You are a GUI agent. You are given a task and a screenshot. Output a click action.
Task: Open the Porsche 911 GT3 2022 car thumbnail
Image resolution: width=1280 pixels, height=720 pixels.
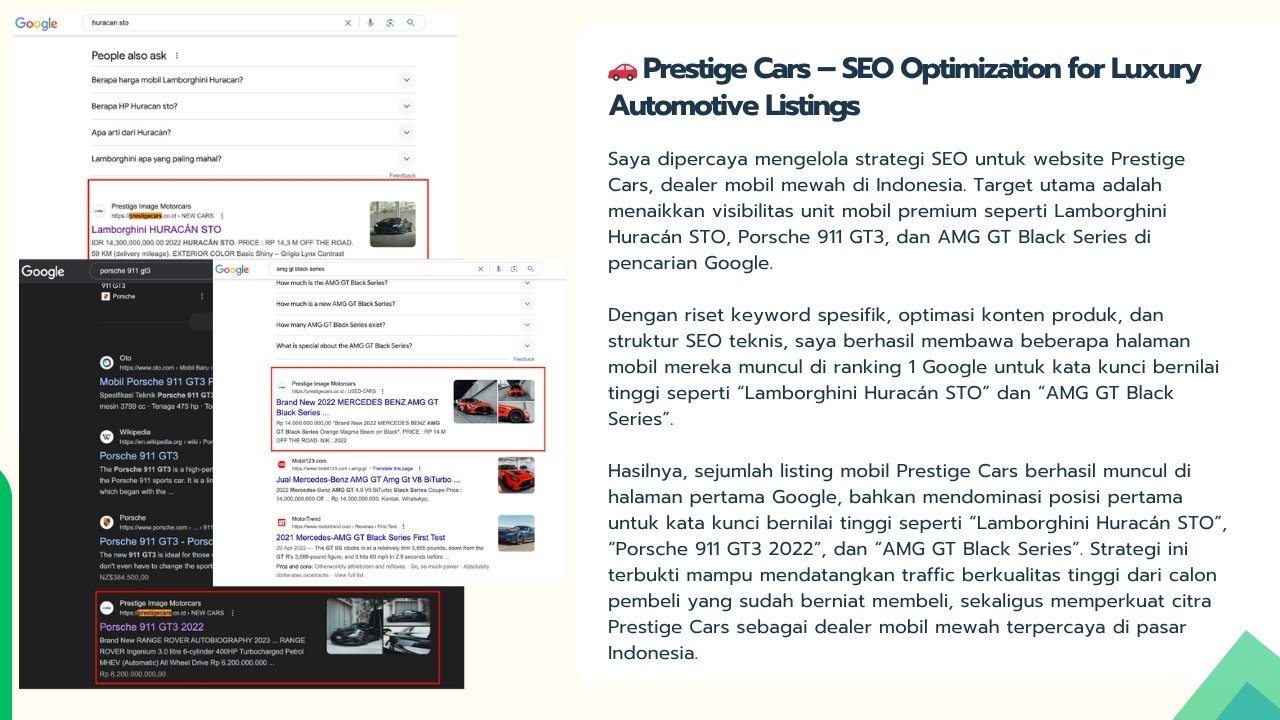[x=379, y=626]
